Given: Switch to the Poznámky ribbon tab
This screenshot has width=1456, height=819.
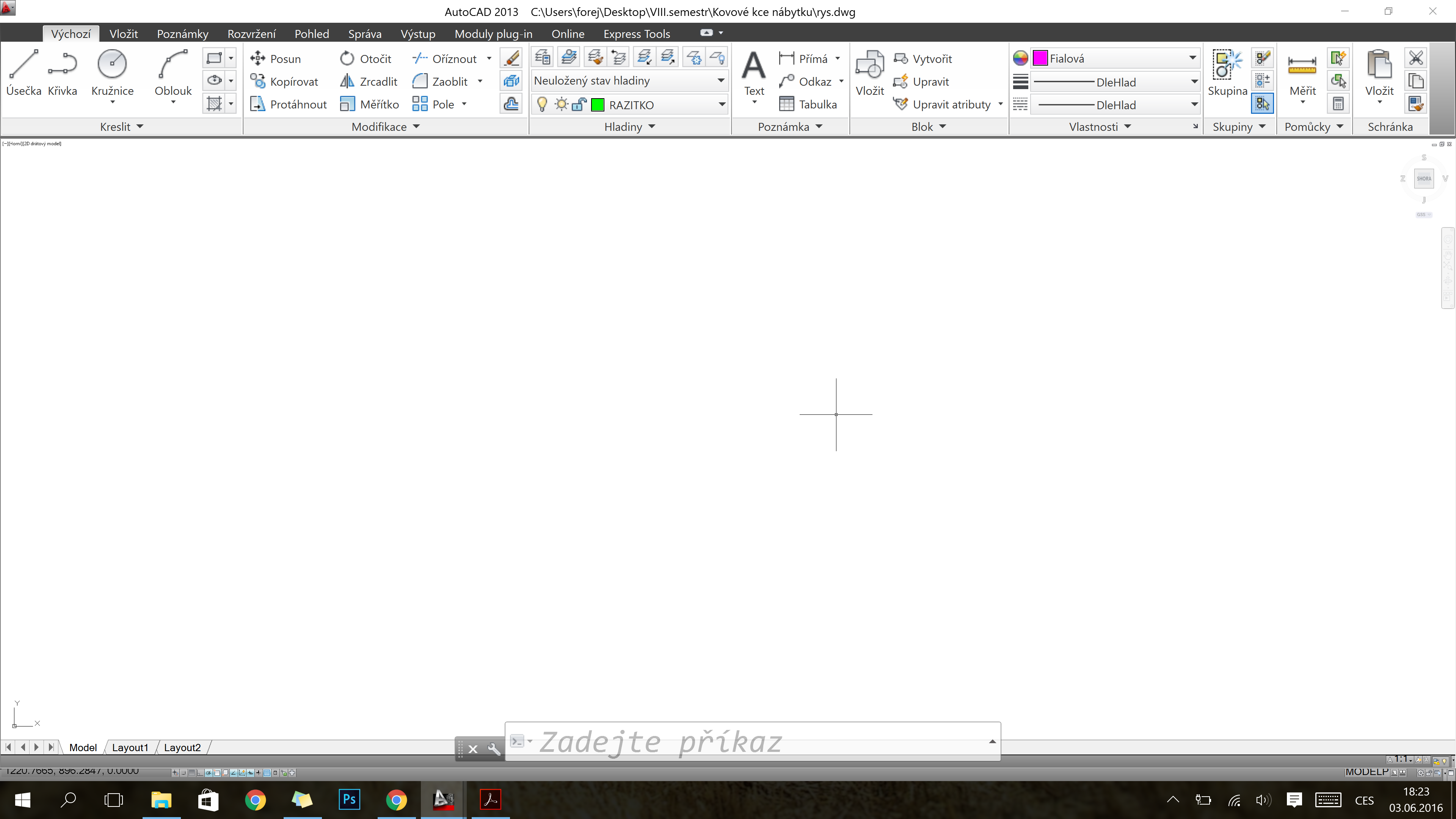Looking at the screenshot, I should [x=182, y=34].
